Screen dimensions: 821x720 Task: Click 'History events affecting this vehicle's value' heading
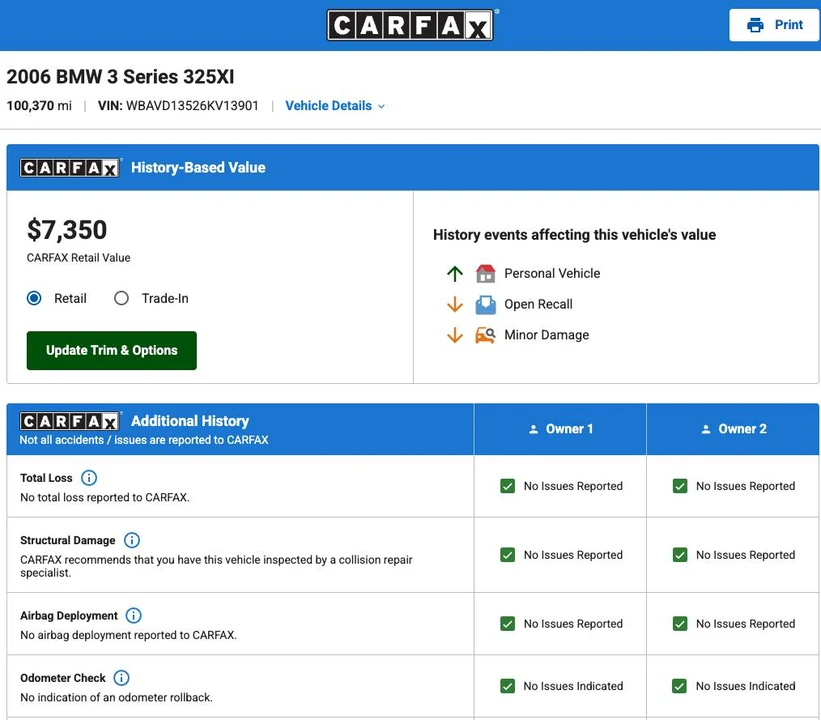(574, 235)
